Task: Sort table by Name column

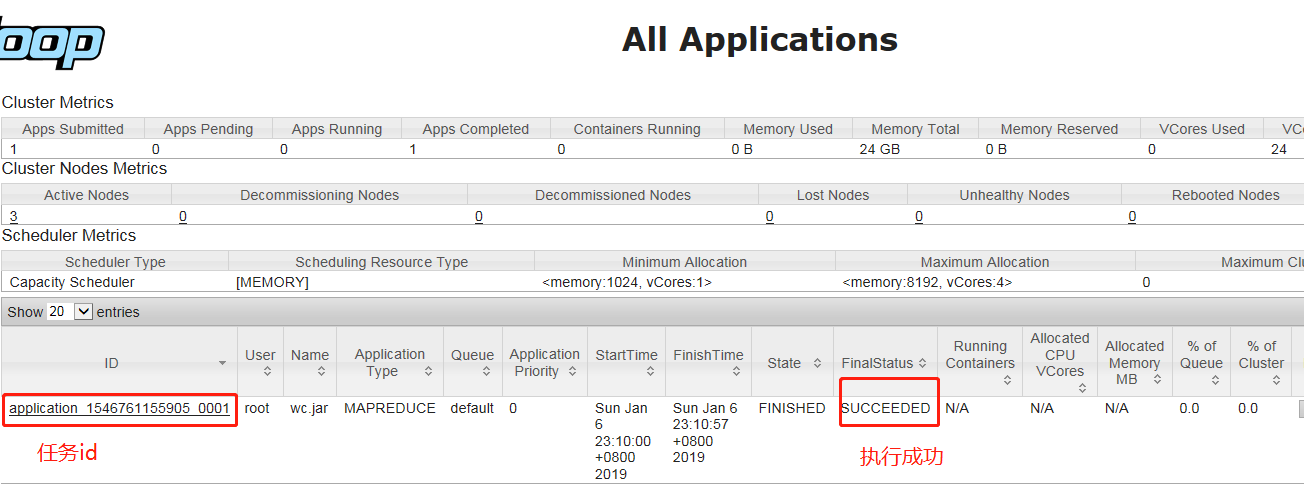Action: (310, 363)
